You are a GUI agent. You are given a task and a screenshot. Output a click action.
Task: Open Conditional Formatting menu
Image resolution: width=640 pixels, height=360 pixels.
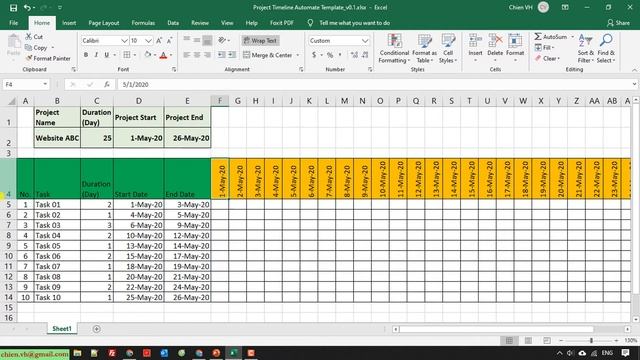394,49
